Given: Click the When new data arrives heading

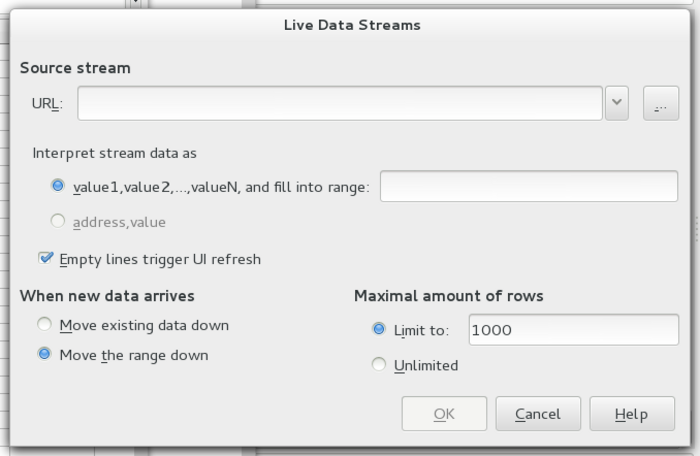Looking at the screenshot, I should point(107,296).
